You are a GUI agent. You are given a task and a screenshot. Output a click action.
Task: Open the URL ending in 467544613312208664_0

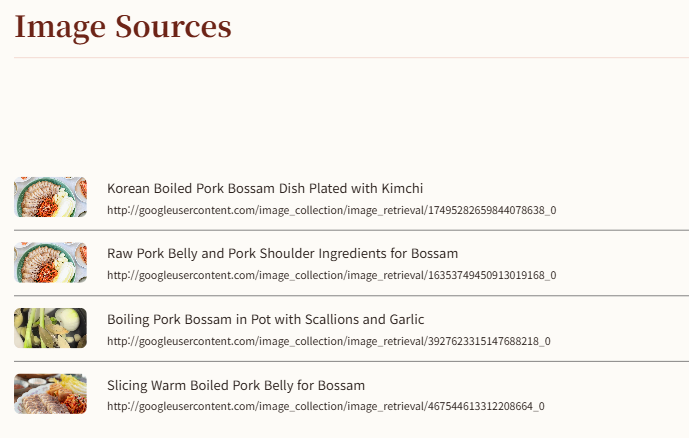click(326, 406)
